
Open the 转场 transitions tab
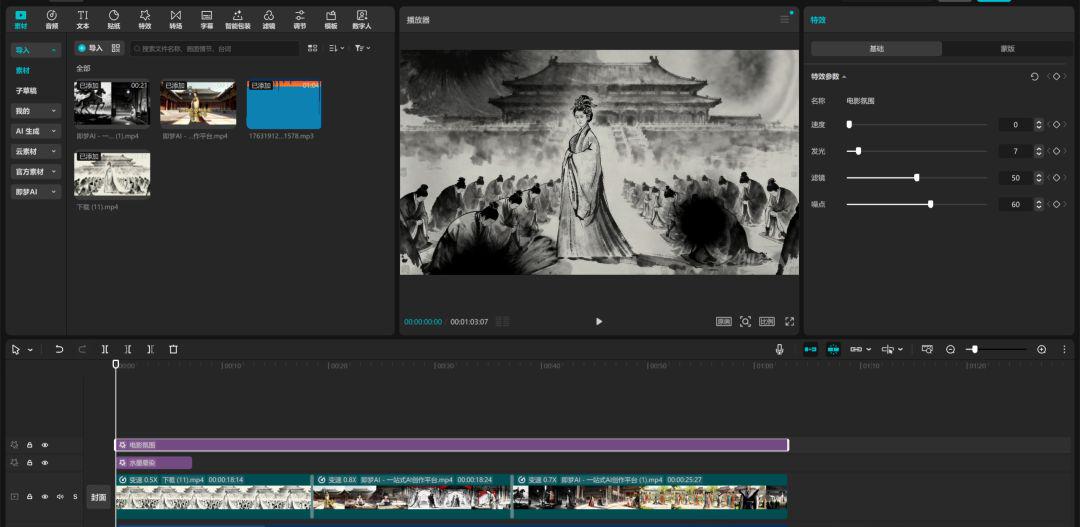pos(176,19)
